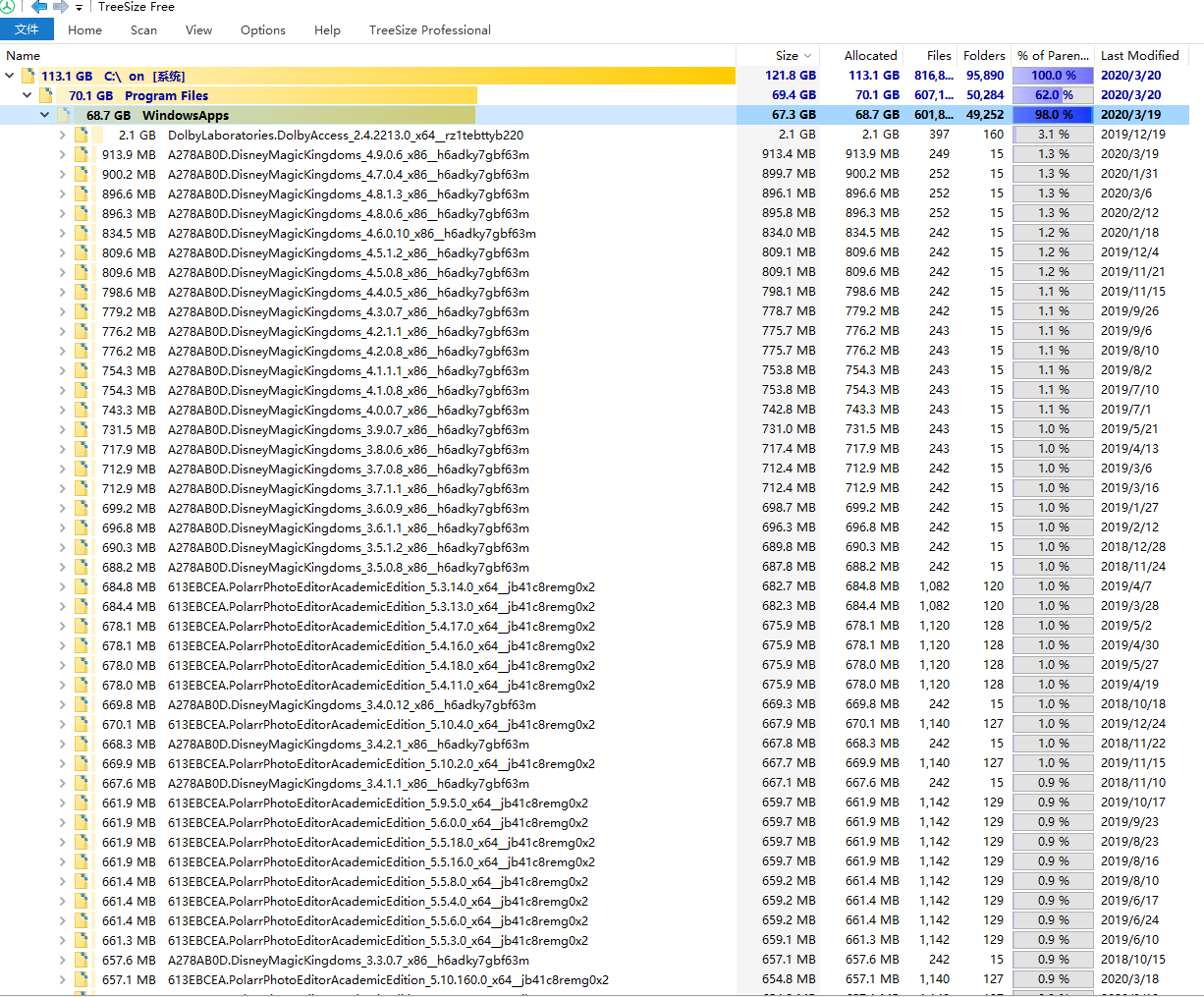Collapse the WindowsApps node
The image size is (1204, 997).
click(44, 115)
